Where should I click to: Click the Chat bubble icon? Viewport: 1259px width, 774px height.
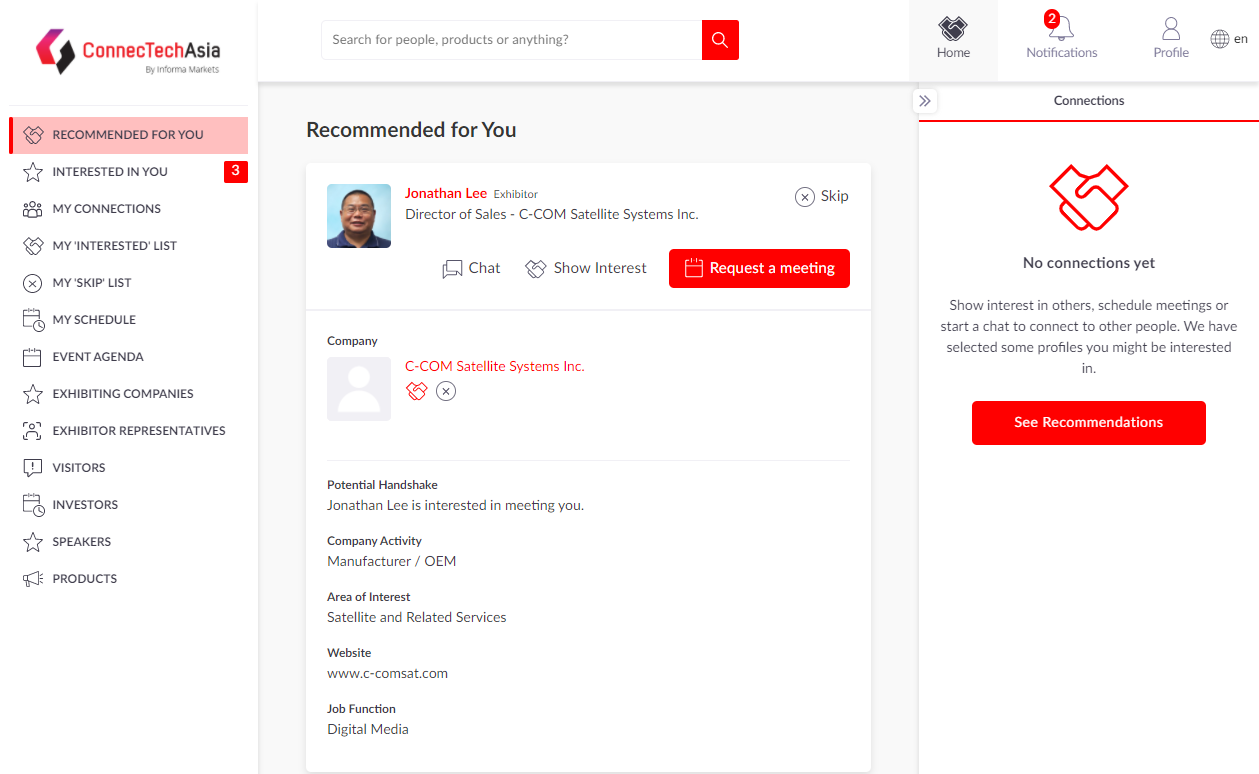[x=452, y=269]
